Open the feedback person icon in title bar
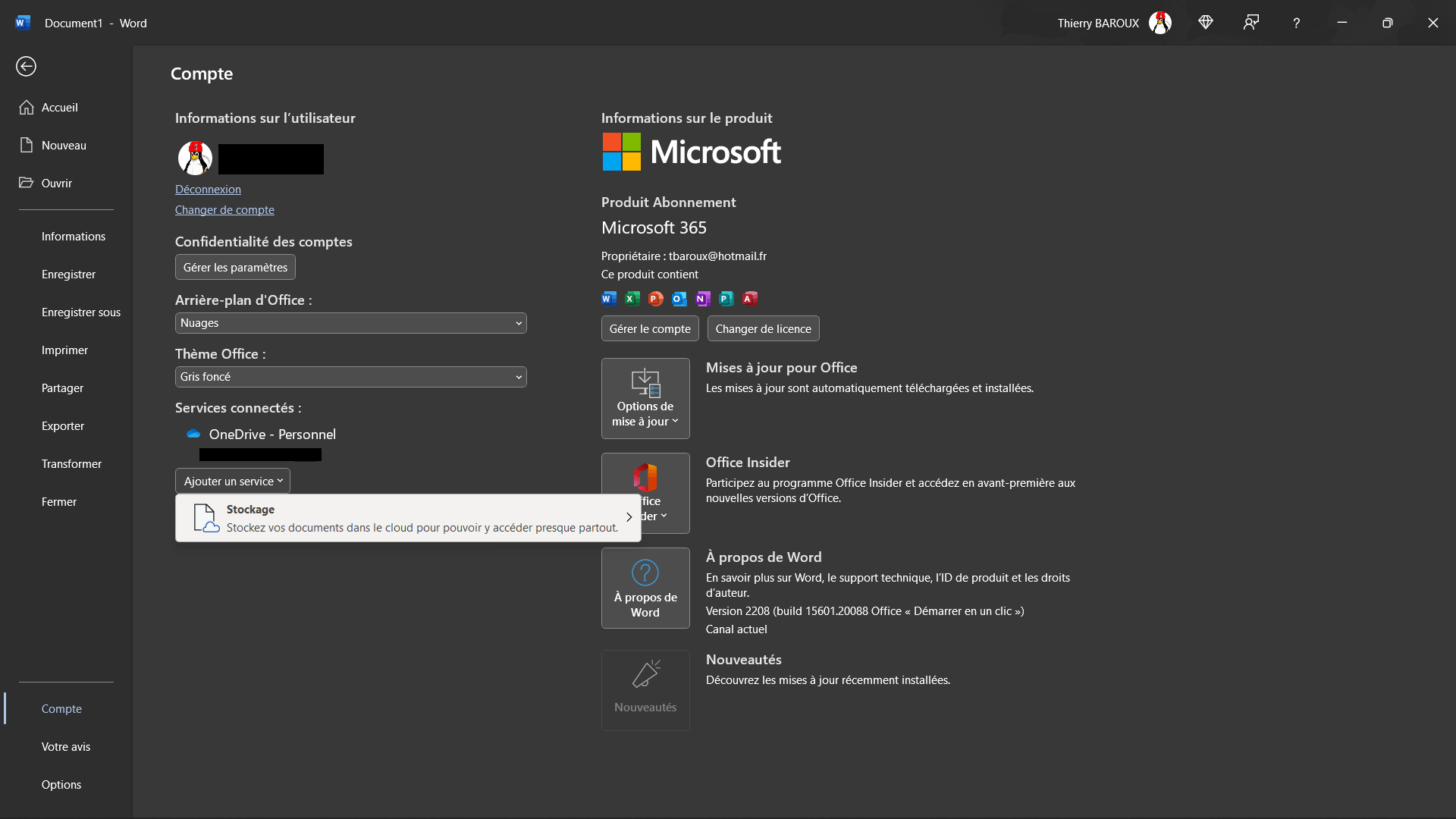The image size is (1456, 819). click(1251, 23)
